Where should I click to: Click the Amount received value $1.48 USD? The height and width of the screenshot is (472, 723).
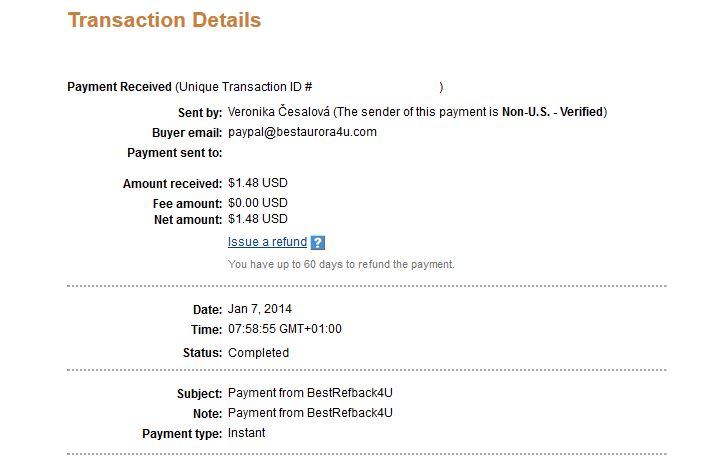[x=257, y=183]
